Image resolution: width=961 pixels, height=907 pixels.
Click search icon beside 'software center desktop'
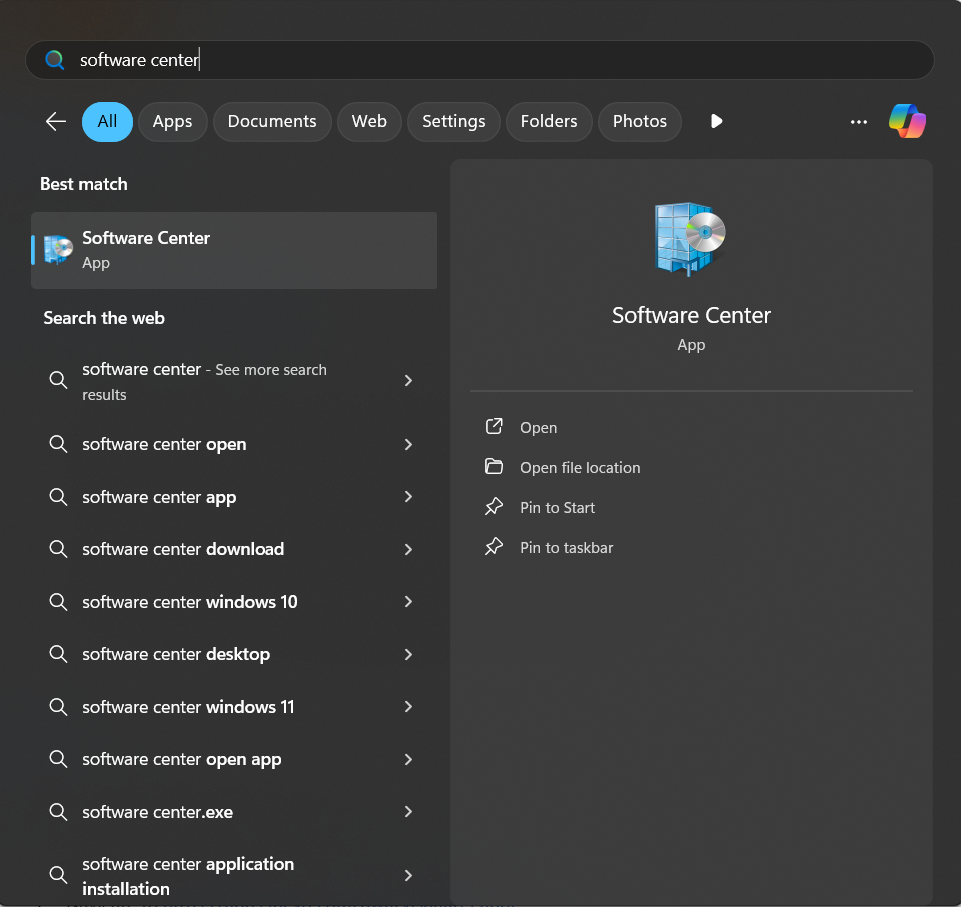coord(58,654)
